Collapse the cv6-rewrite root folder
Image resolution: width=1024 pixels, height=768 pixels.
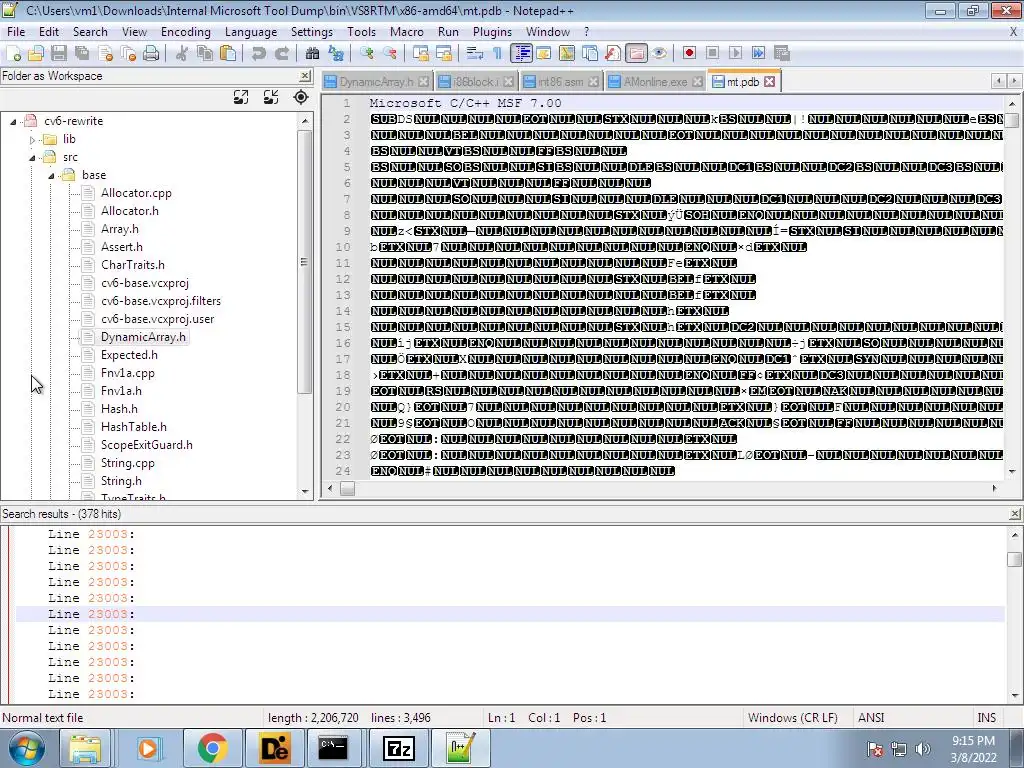13,121
